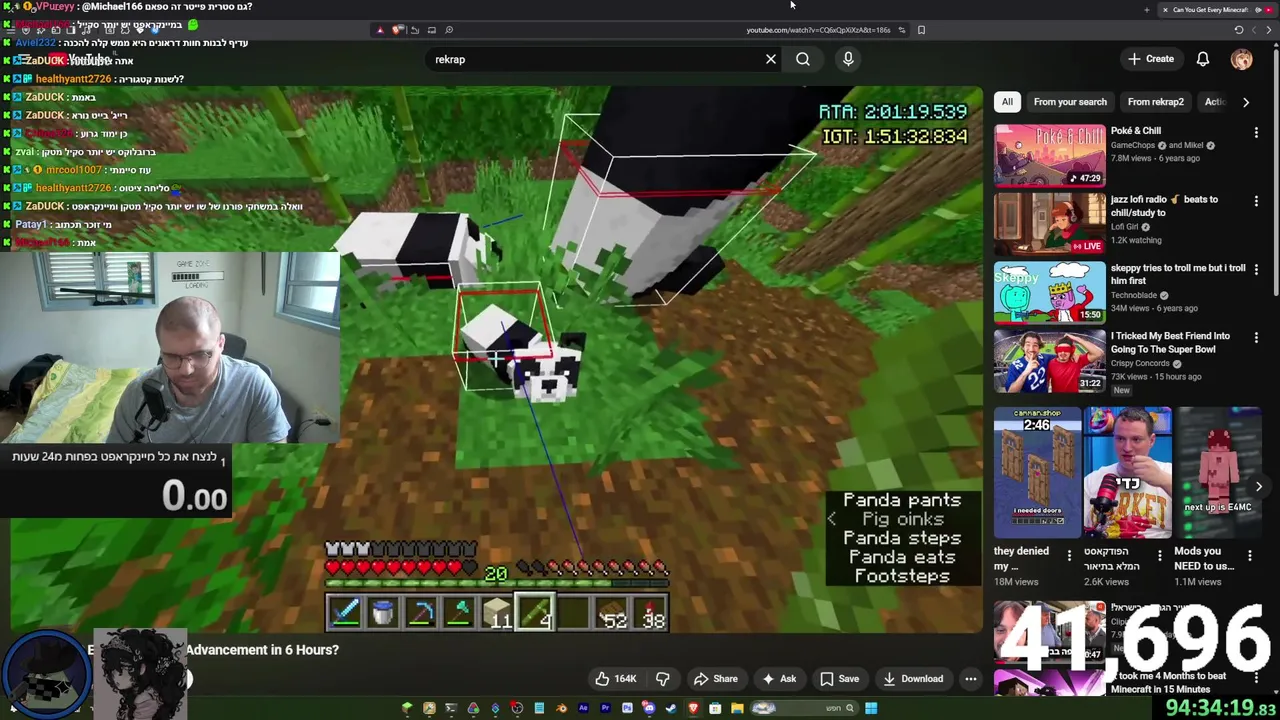Open options for 'they denied my' Short
Viewport: 1280px width, 720px height.
(1069, 555)
